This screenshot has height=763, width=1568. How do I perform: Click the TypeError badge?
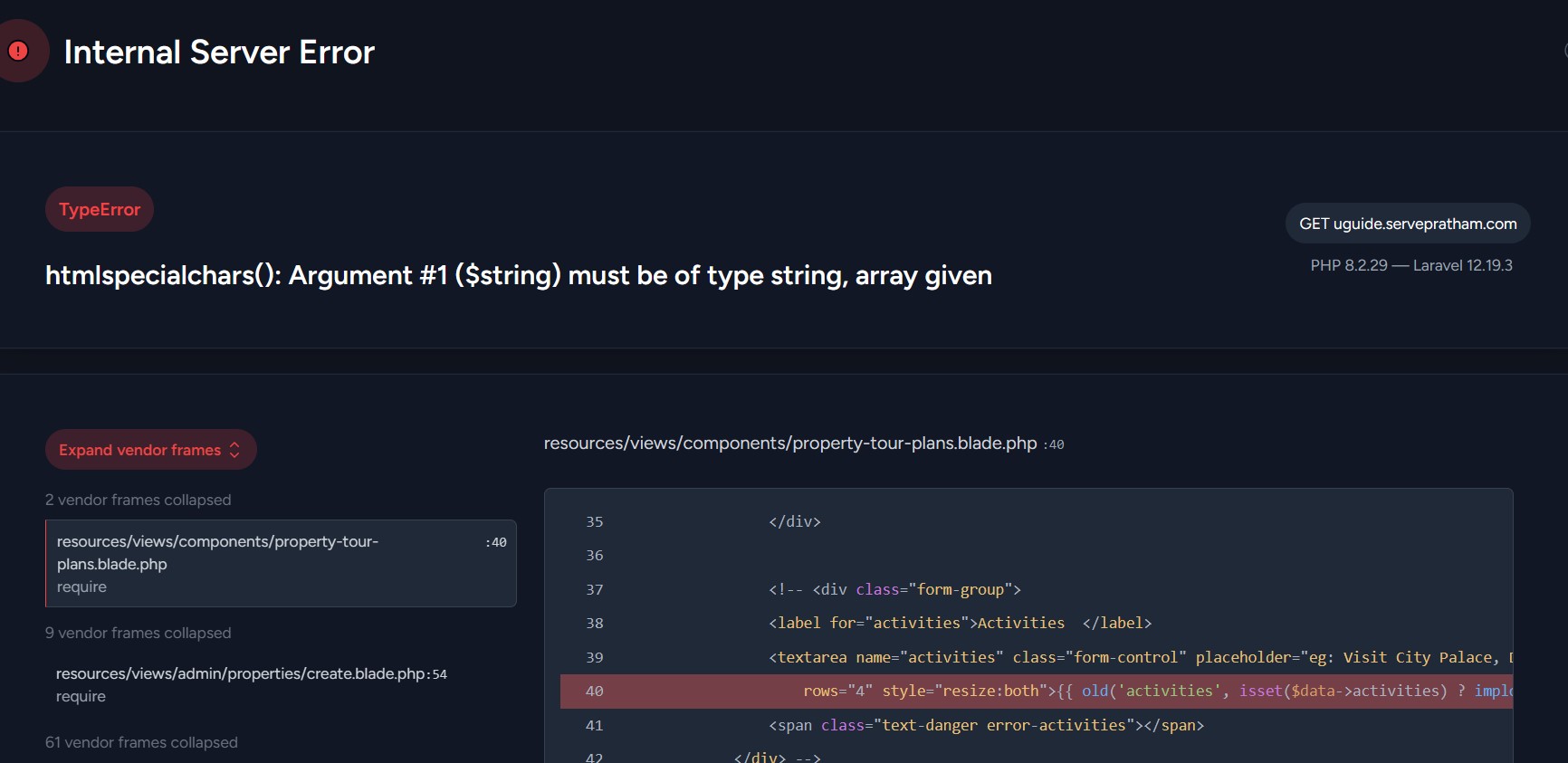100,209
